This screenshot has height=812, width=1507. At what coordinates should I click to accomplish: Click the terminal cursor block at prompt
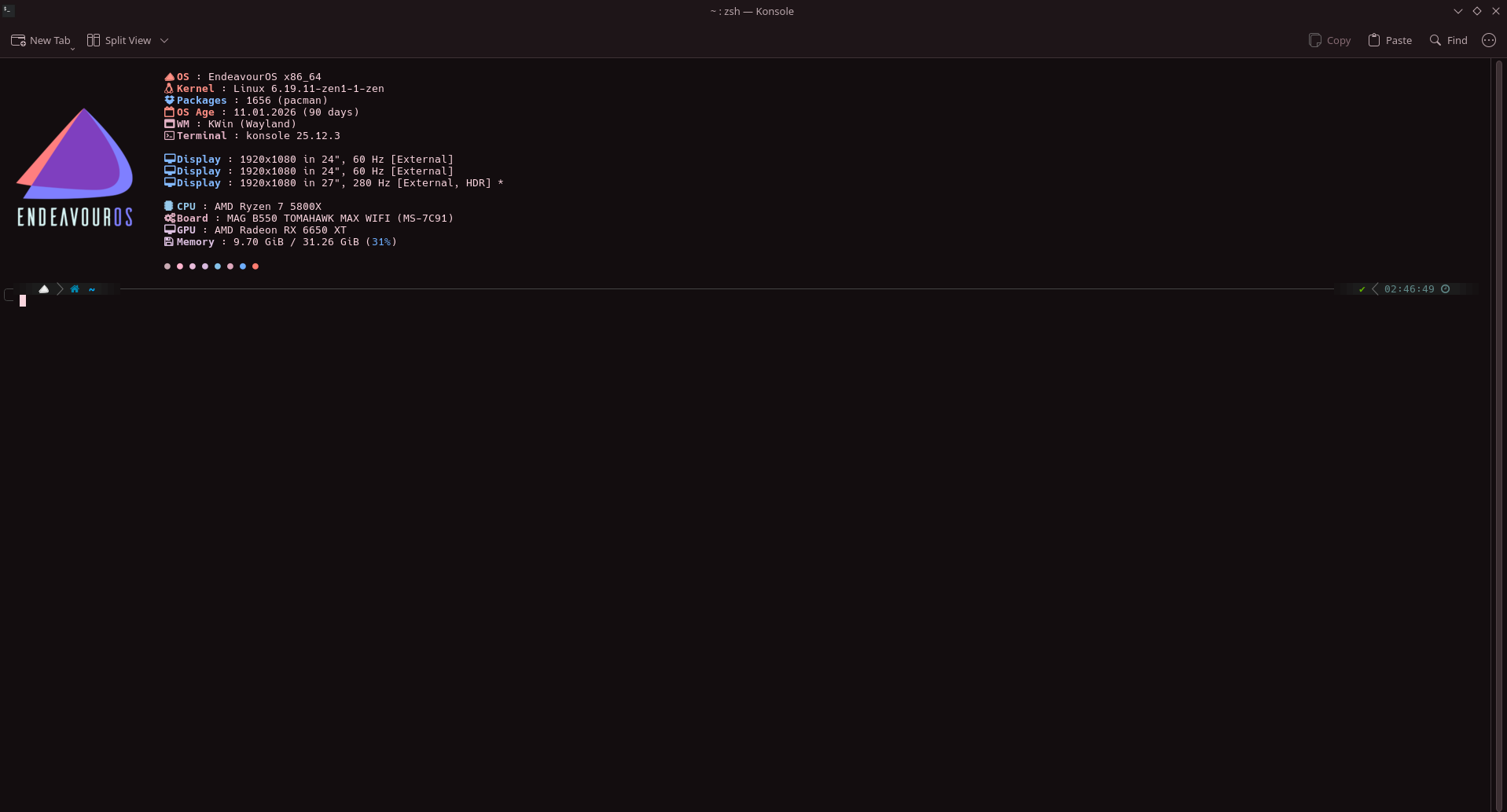23,300
